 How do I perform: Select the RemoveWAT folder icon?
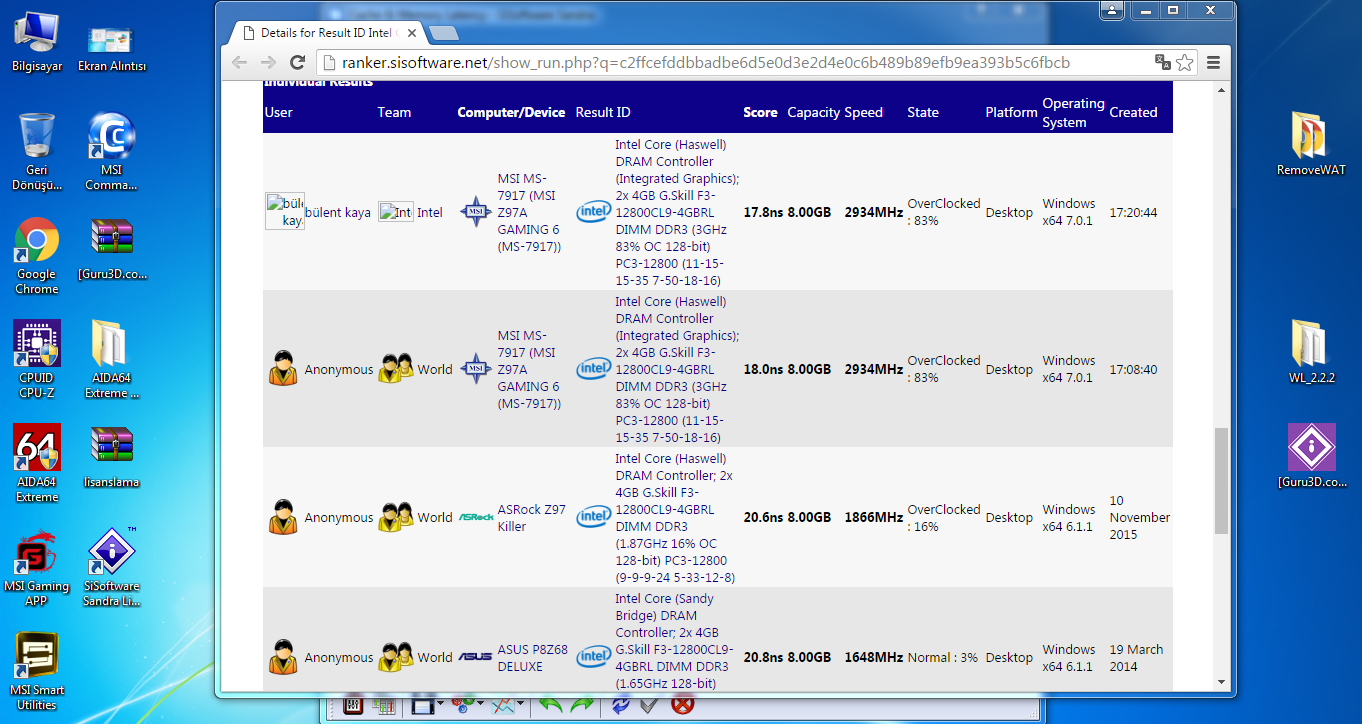(x=1311, y=144)
